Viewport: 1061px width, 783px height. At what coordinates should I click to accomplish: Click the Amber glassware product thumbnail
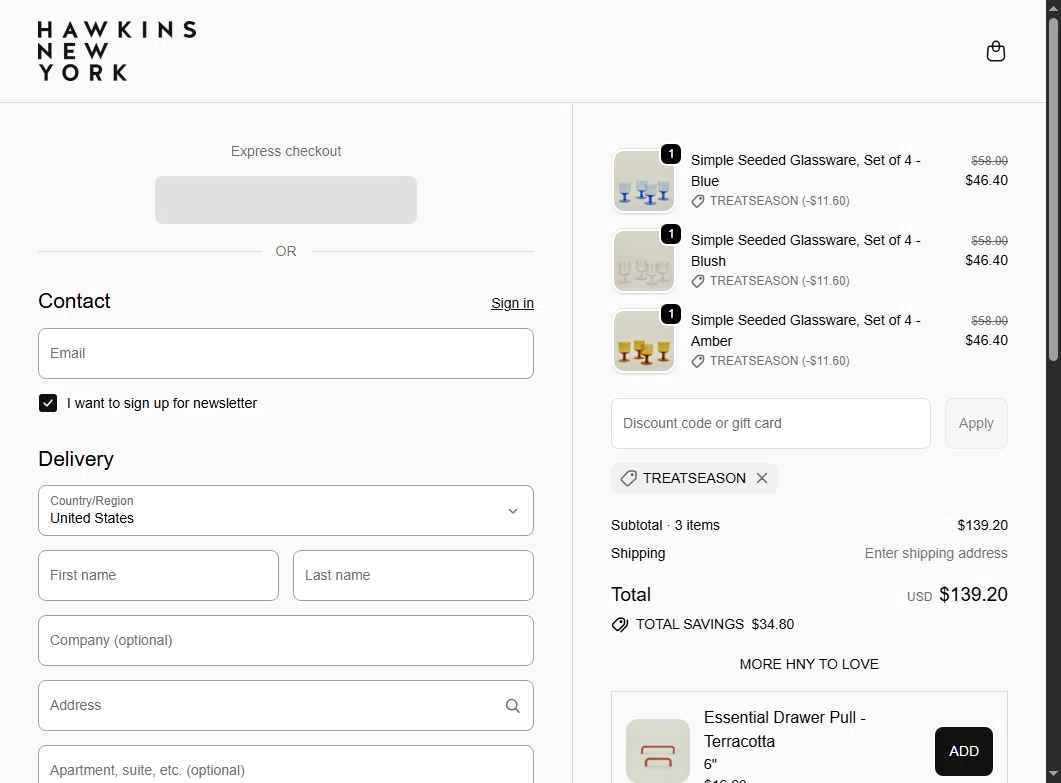643,341
